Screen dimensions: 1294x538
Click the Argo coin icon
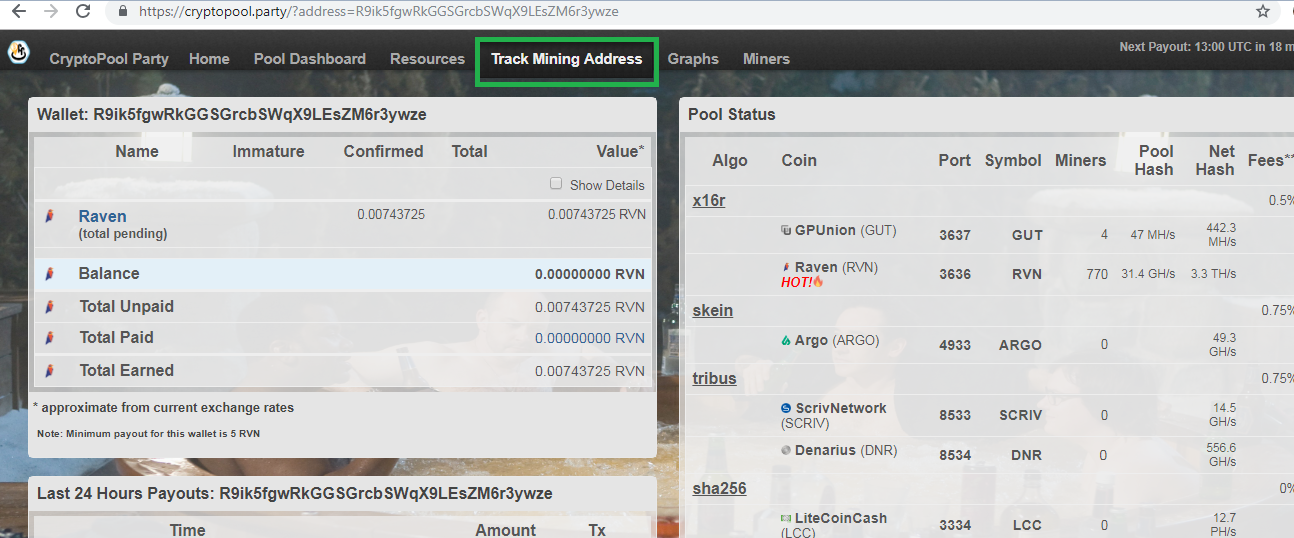[786, 340]
